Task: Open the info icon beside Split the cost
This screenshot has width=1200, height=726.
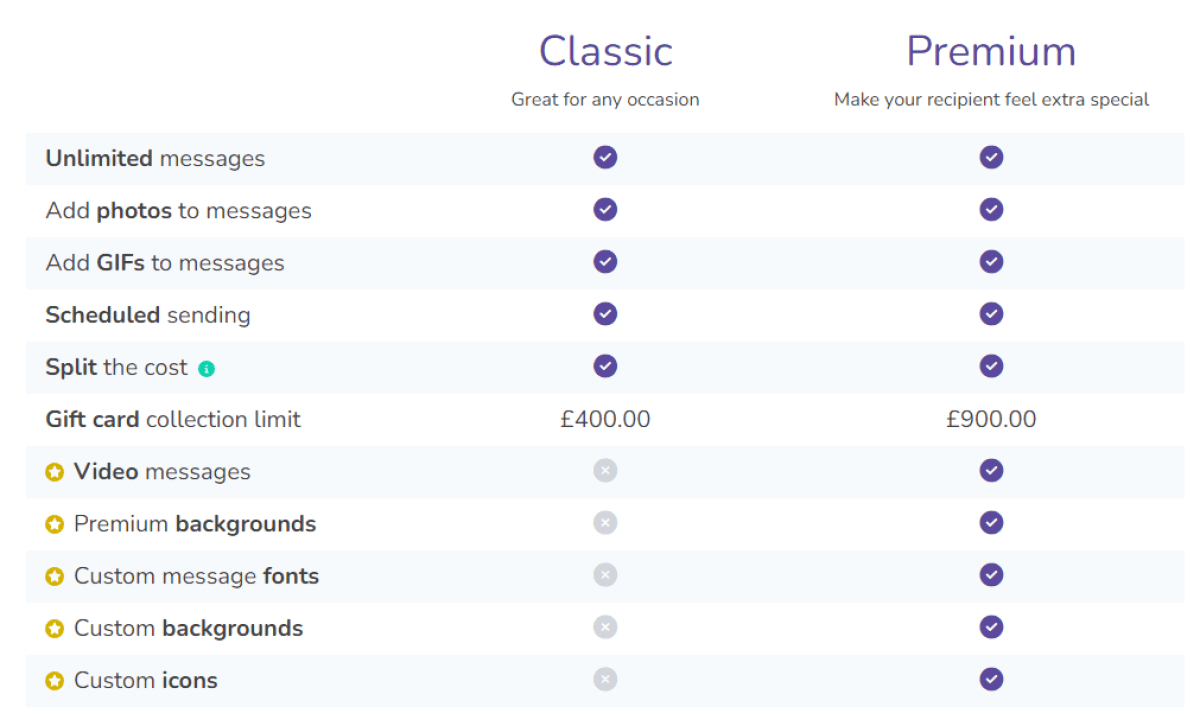Action: [205, 368]
